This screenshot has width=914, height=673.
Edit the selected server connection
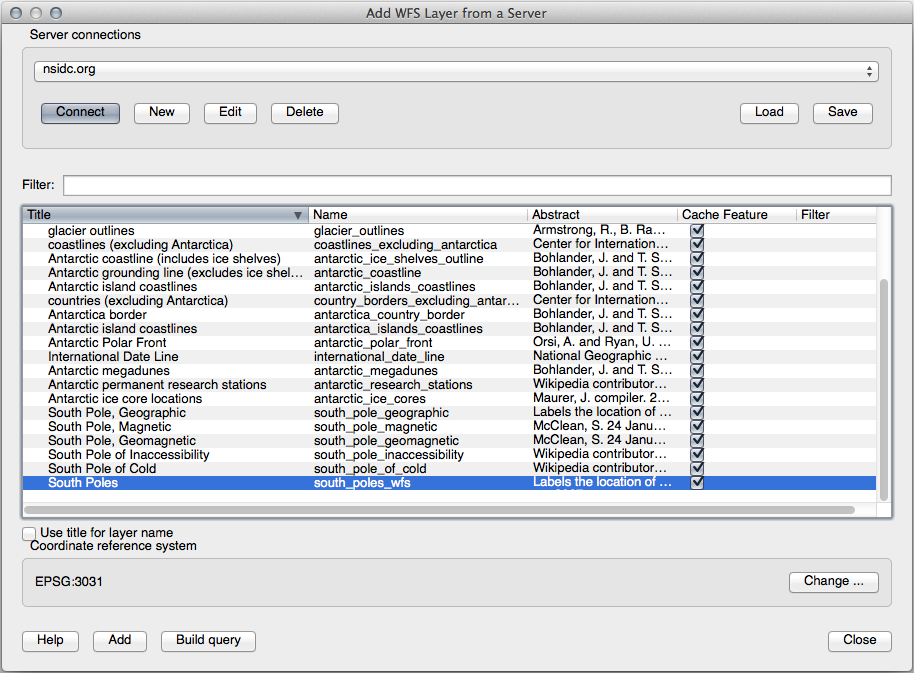[x=230, y=113]
